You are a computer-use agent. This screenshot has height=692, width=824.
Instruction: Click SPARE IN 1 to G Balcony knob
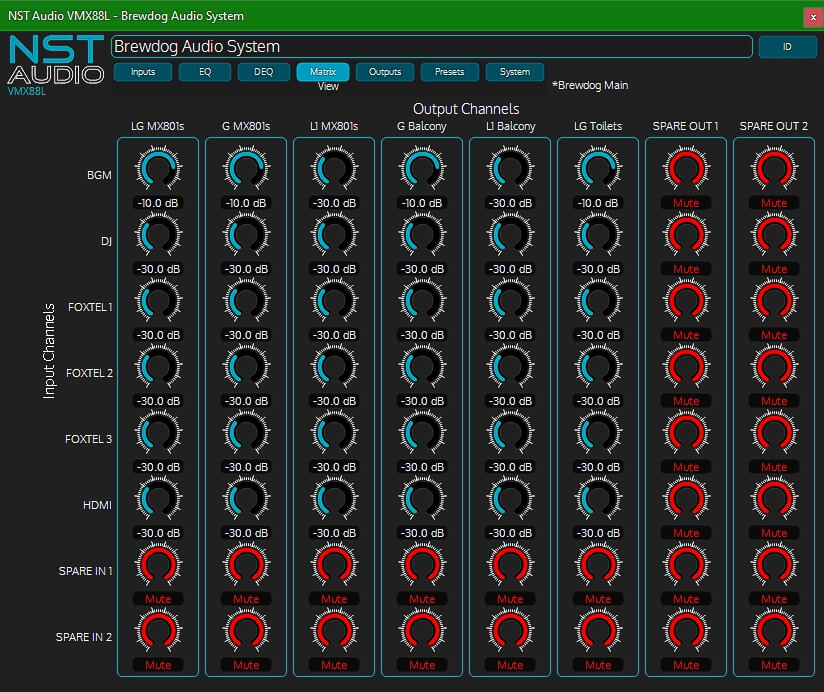tap(422, 565)
